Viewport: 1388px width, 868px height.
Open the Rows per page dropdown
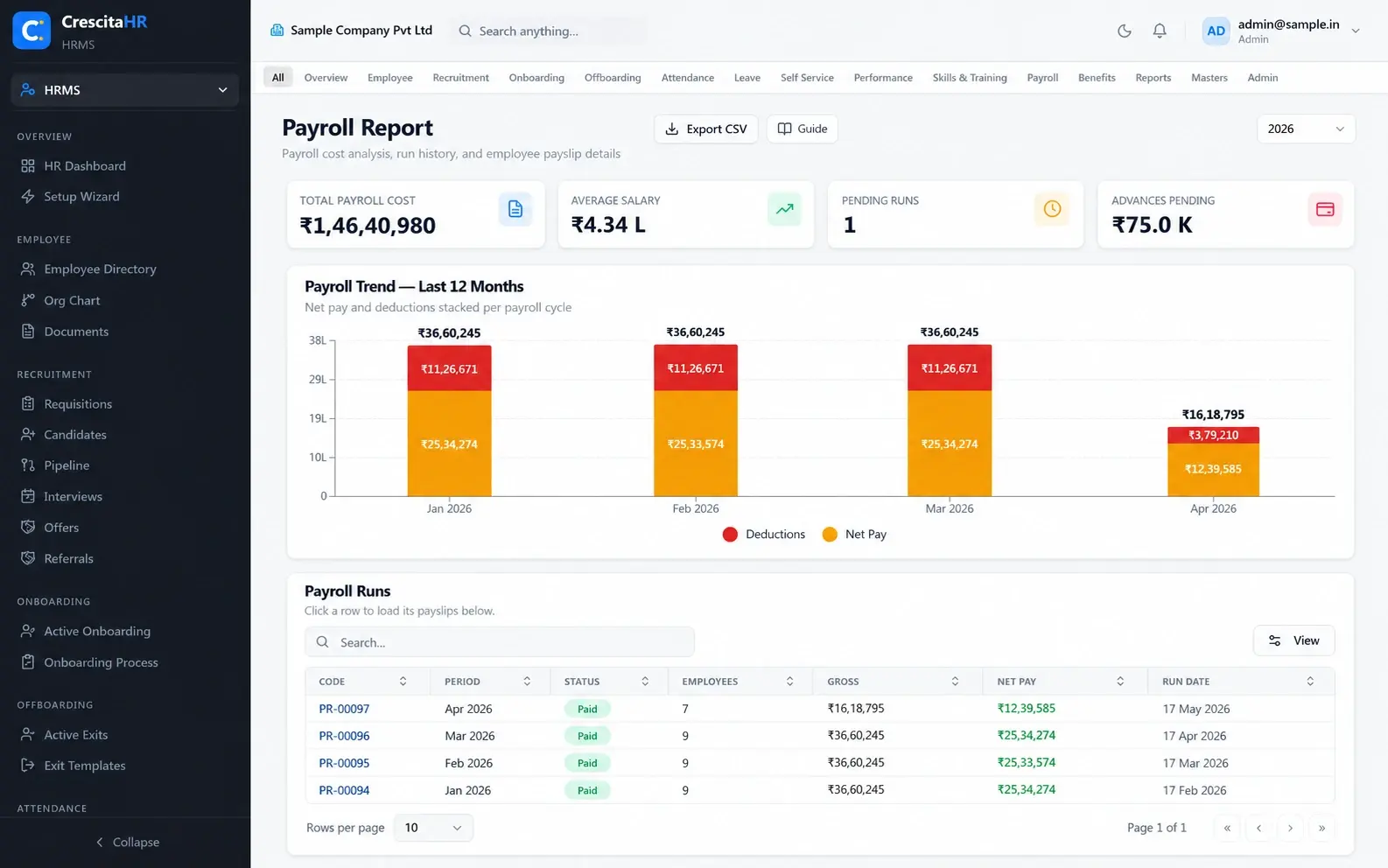pos(433,828)
